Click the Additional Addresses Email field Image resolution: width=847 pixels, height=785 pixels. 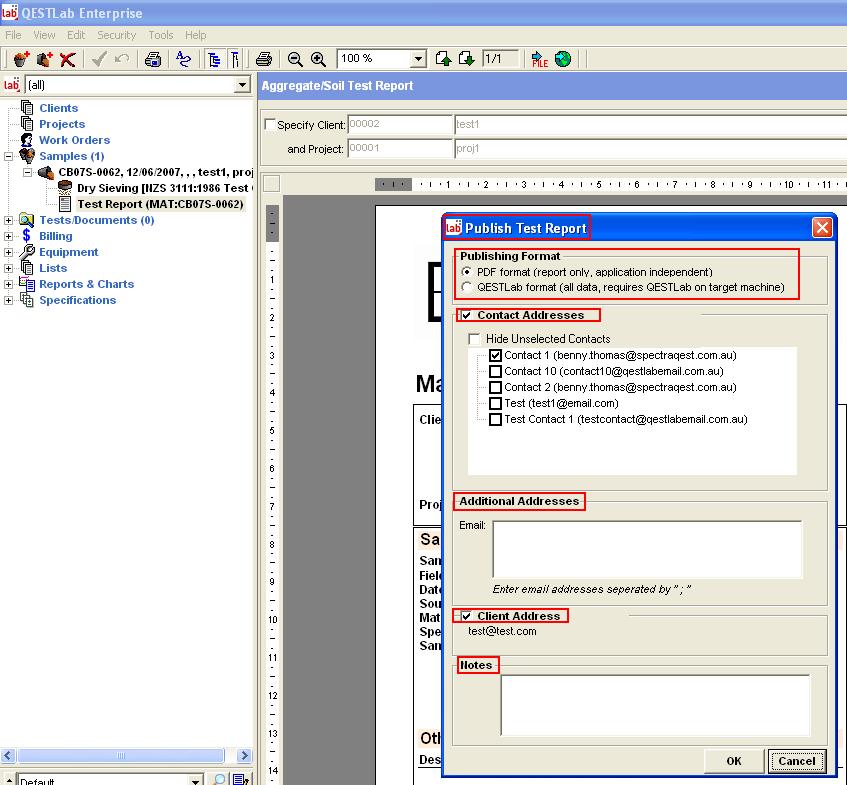click(x=646, y=549)
